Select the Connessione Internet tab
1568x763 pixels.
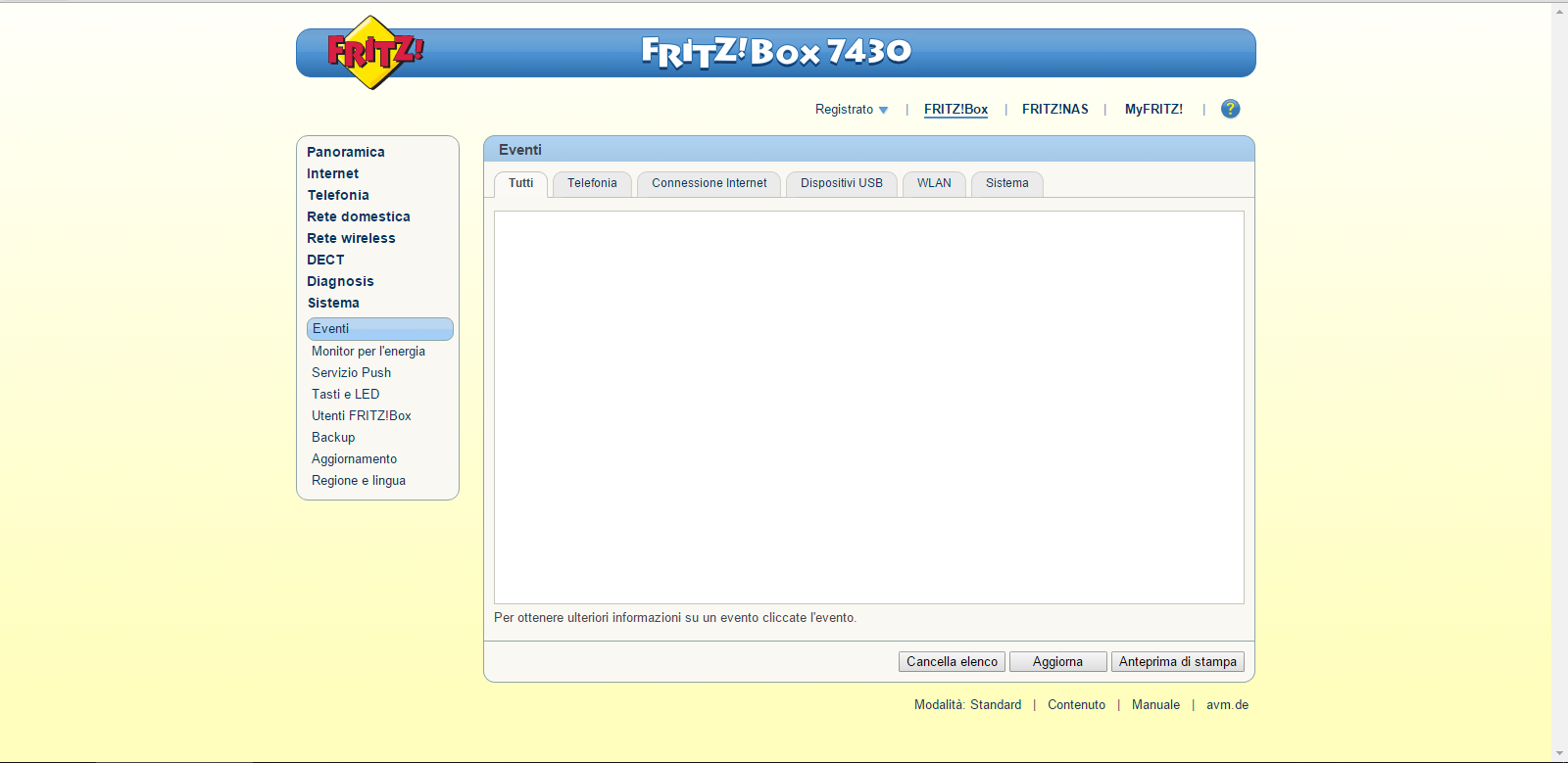tap(709, 183)
